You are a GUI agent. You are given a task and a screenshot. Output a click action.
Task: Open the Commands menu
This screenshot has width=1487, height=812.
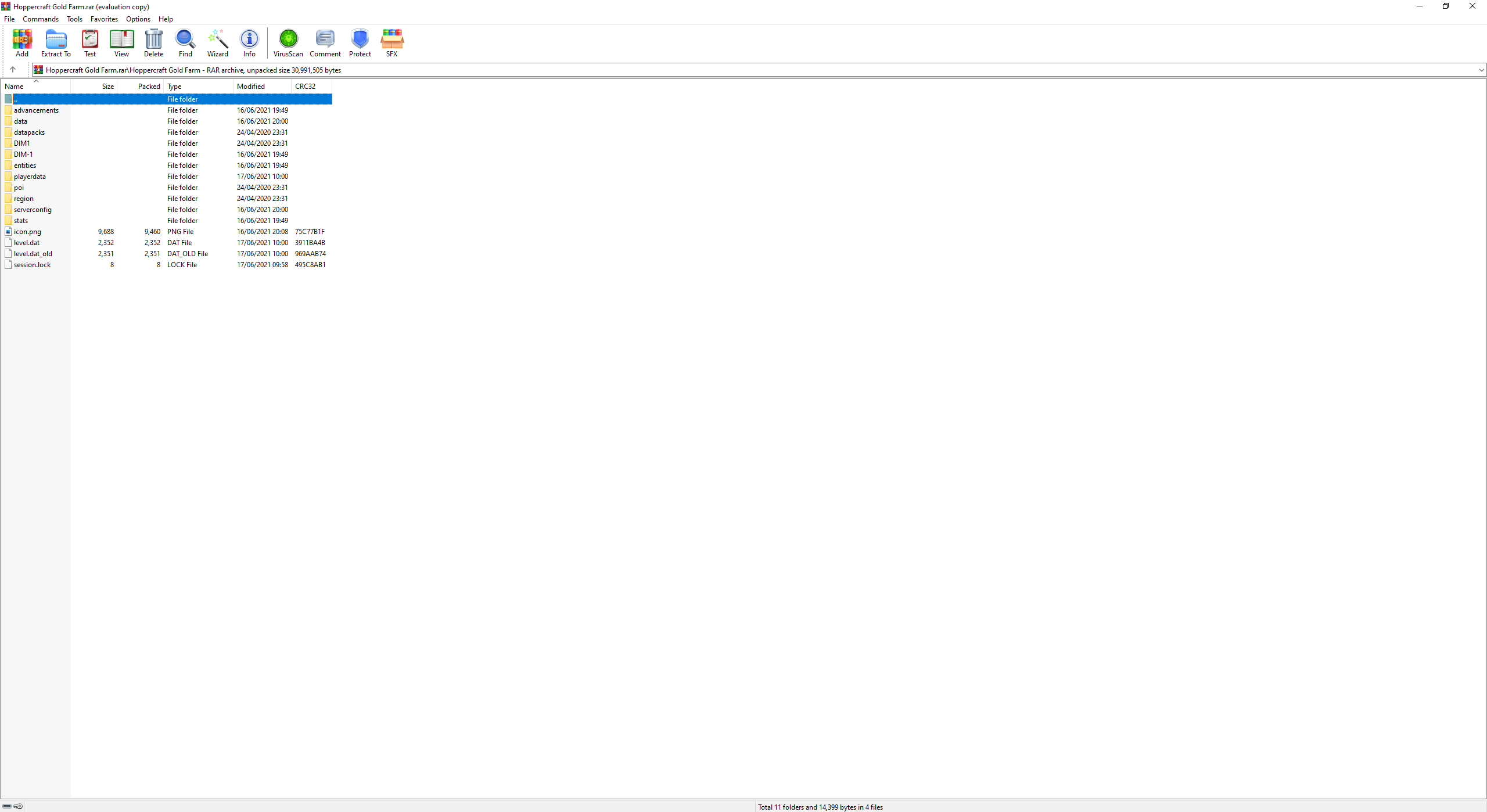[x=41, y=19]
